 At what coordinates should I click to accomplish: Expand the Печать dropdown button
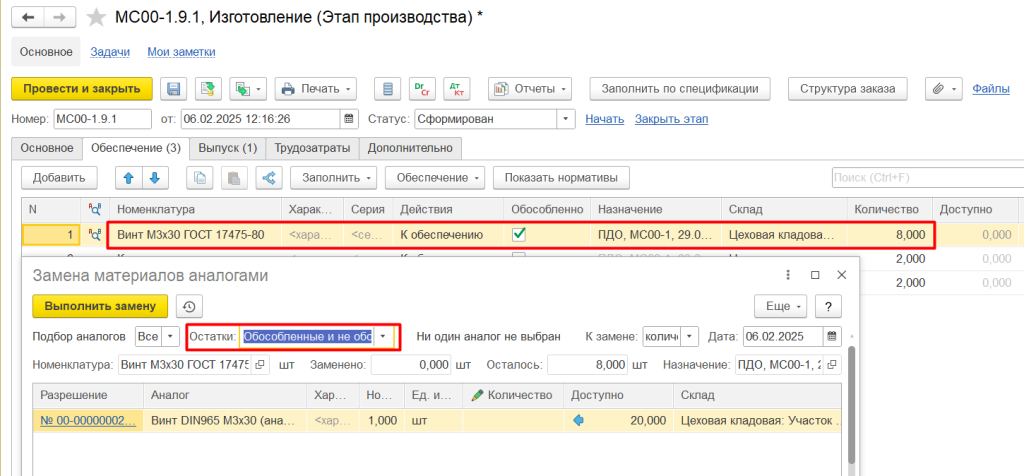point(315,89)
